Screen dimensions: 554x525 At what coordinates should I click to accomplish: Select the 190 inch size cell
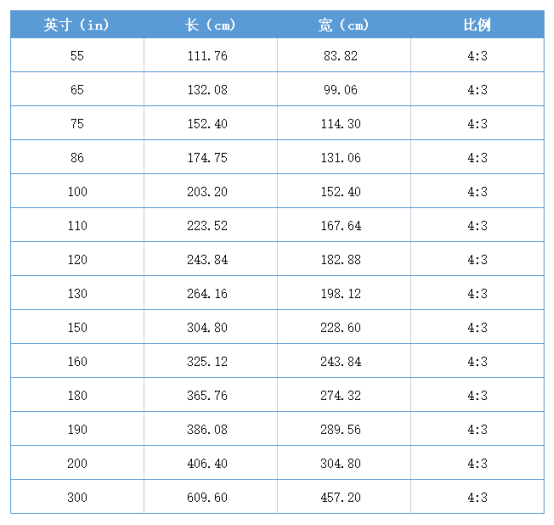click(x=77, y=429)
